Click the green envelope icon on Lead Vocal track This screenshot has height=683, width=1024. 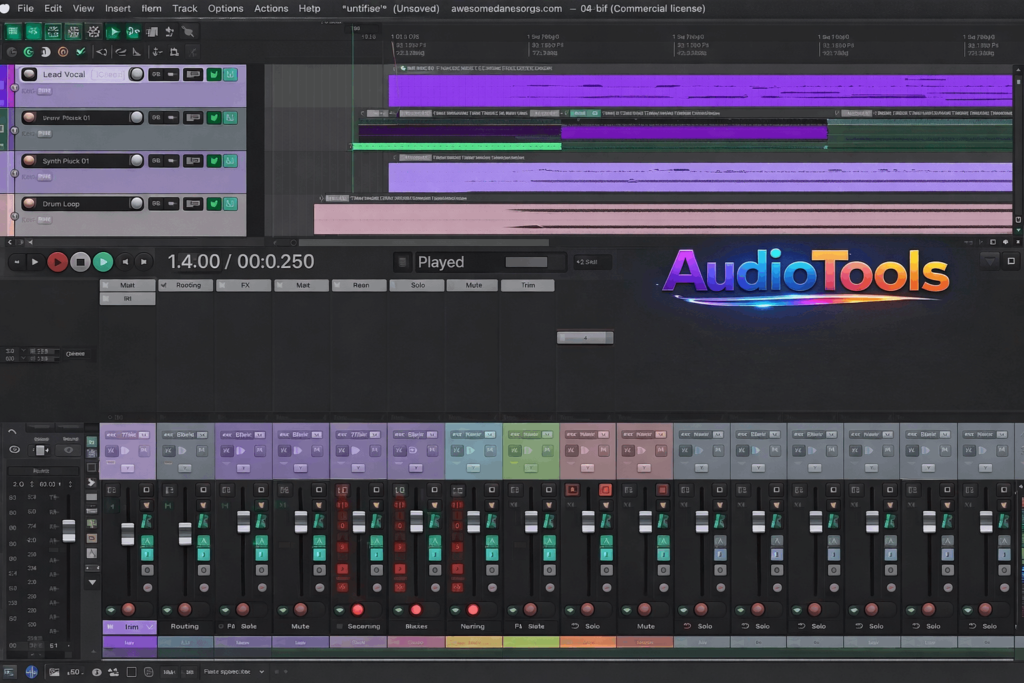coord(213,74)
